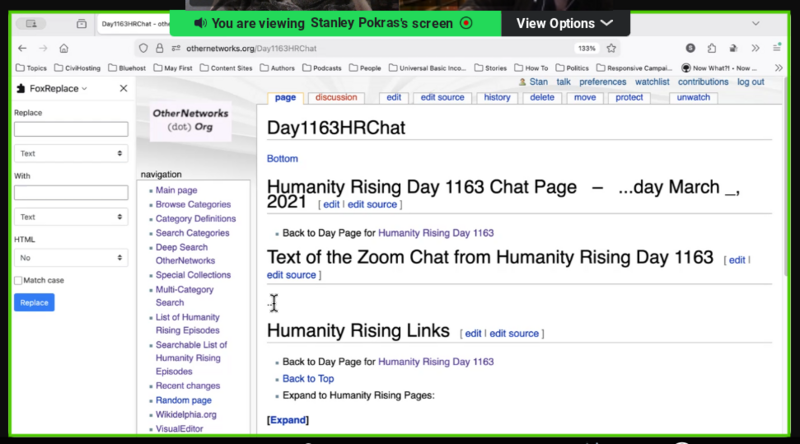
Task: Open the toolbar overflow chevrons icon
Action: click(756, 48)
